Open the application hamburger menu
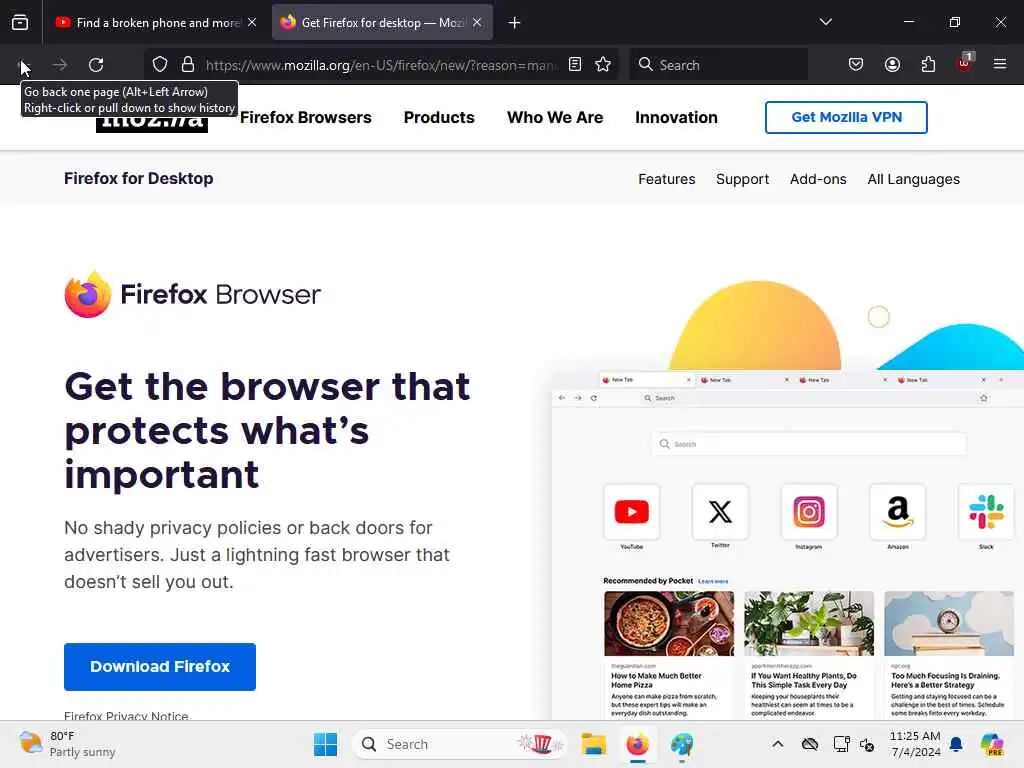This screenshot has width=1024, height=768. pyautogui.click(x=1000, y=65)
